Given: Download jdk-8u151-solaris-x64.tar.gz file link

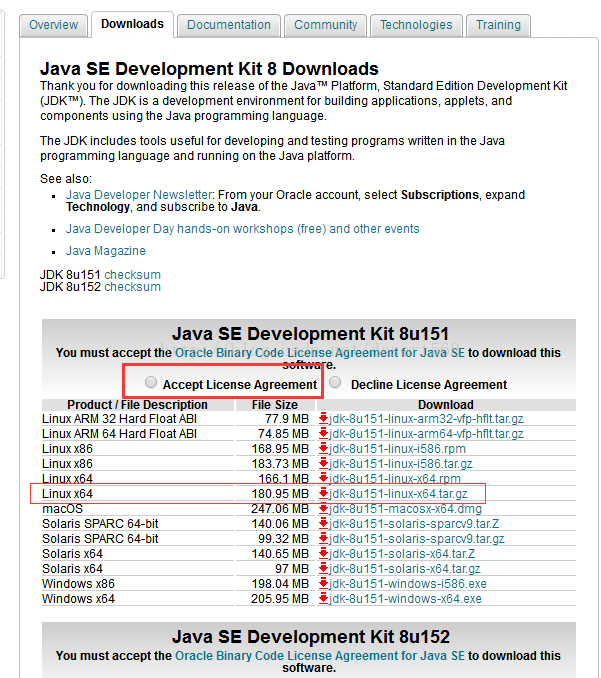Looking at the screenshot, I should click(x=405, y=569).
